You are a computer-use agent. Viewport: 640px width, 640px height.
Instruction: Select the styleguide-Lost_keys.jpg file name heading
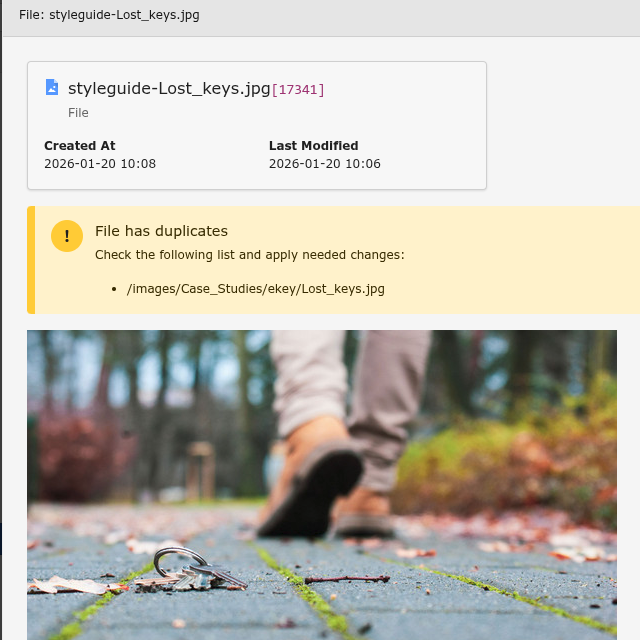(x=169, y=88)
